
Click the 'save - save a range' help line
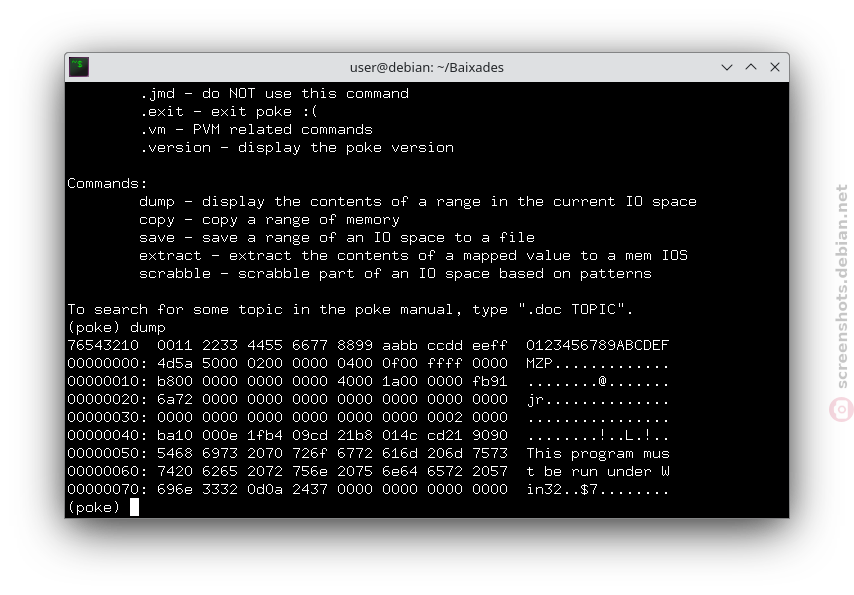tap(337, 238)
